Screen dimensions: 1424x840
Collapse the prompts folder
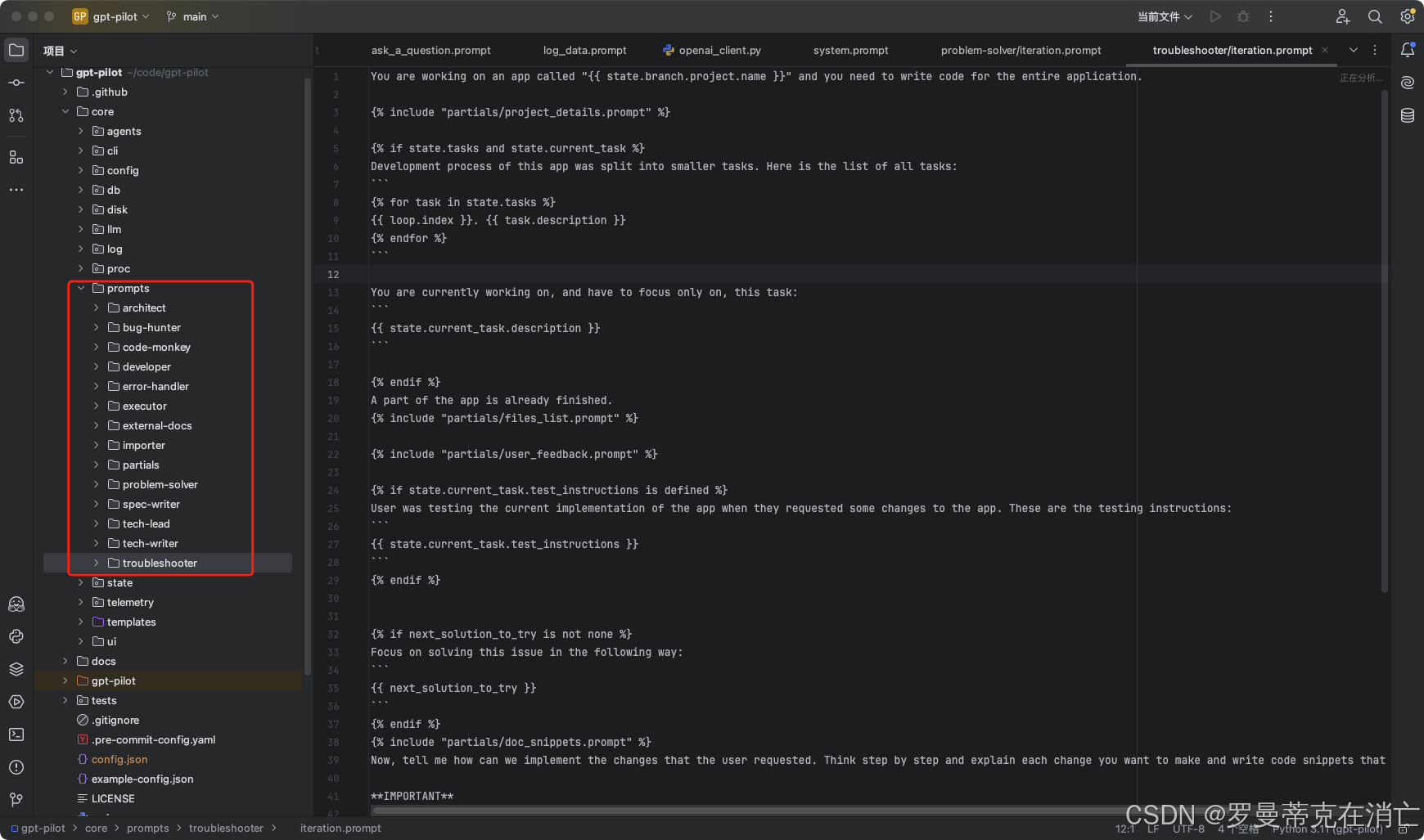[x=81, y=288]
